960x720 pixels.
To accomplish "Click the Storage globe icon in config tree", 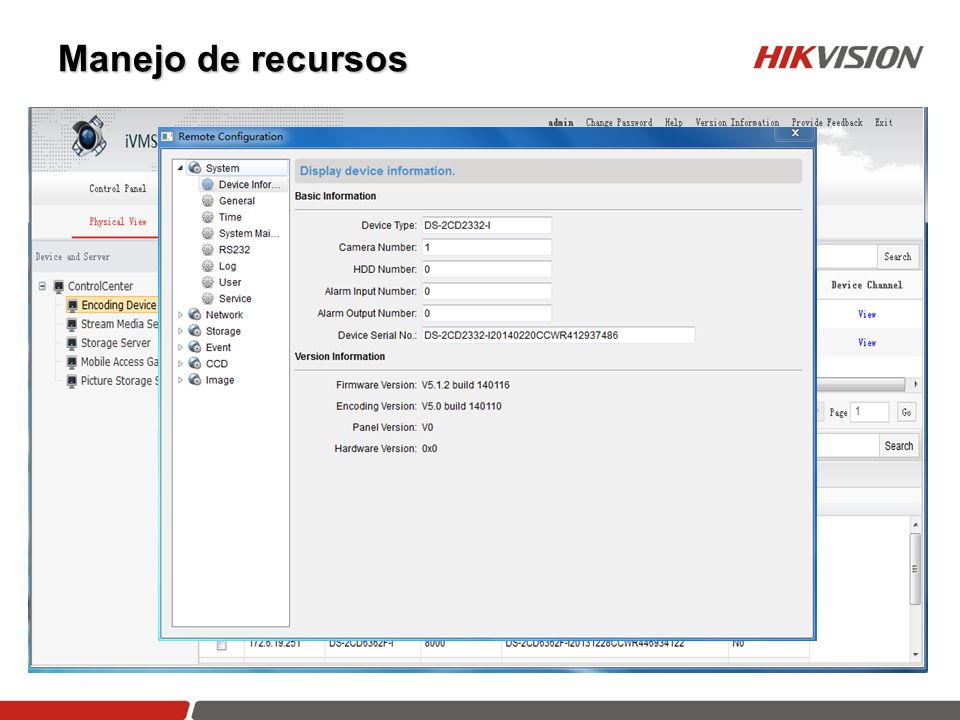I will tap(195, 331).
